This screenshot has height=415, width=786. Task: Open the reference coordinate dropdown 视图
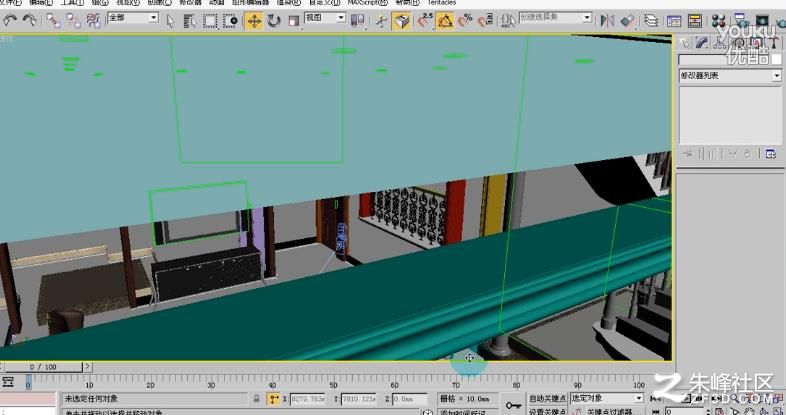click(325, 18)
